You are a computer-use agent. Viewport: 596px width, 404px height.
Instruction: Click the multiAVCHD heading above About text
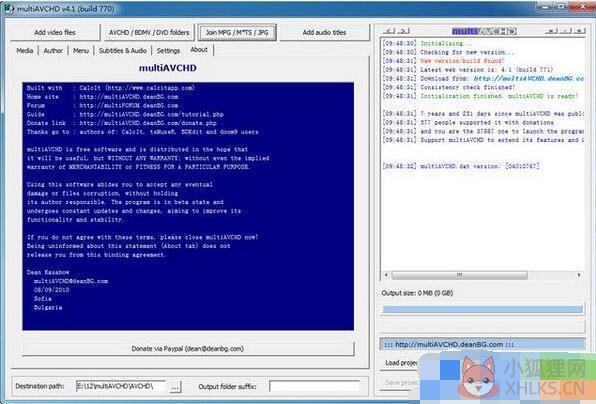click(168, 68)
